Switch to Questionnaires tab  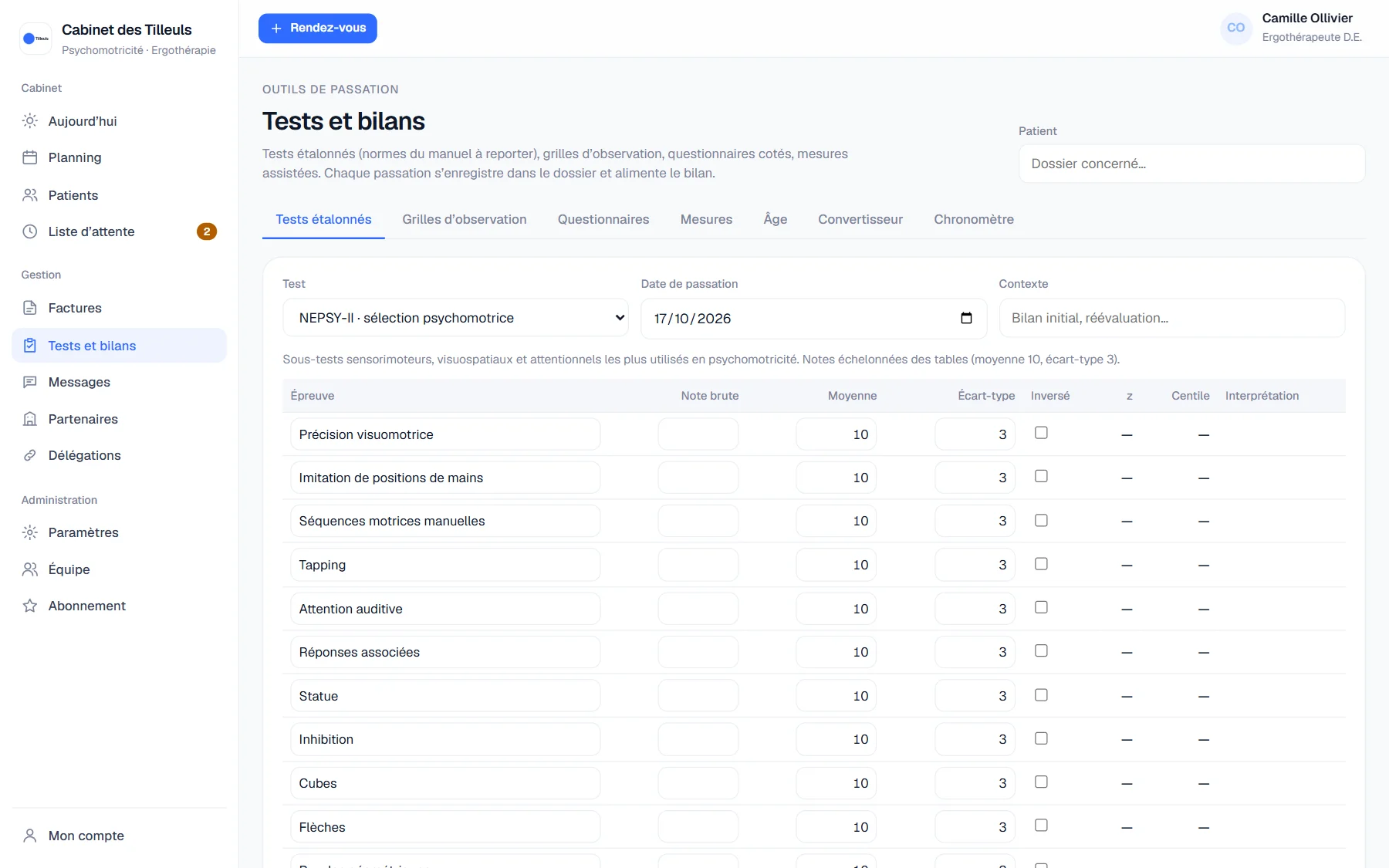click(x=603, y=219)
